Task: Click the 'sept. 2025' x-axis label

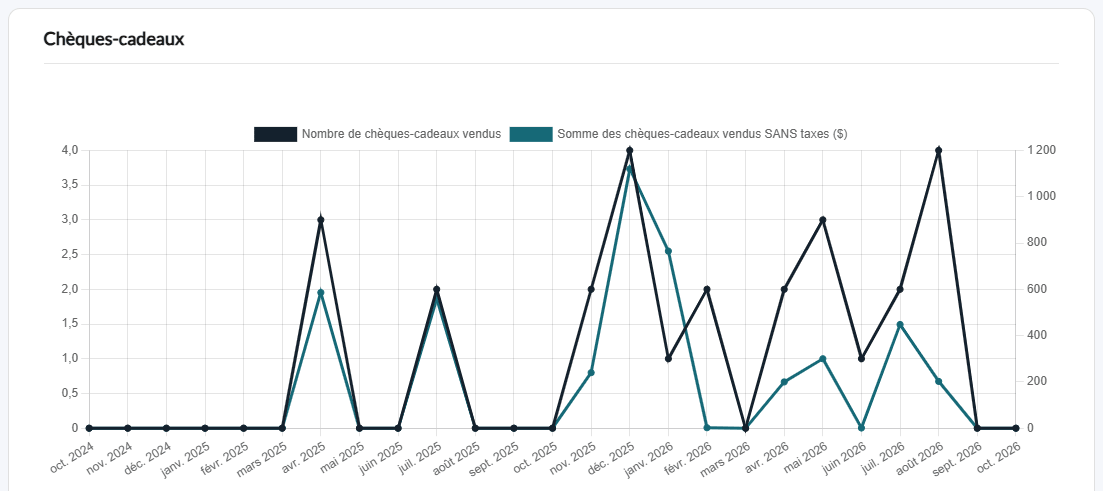Action: coord(495,457)
